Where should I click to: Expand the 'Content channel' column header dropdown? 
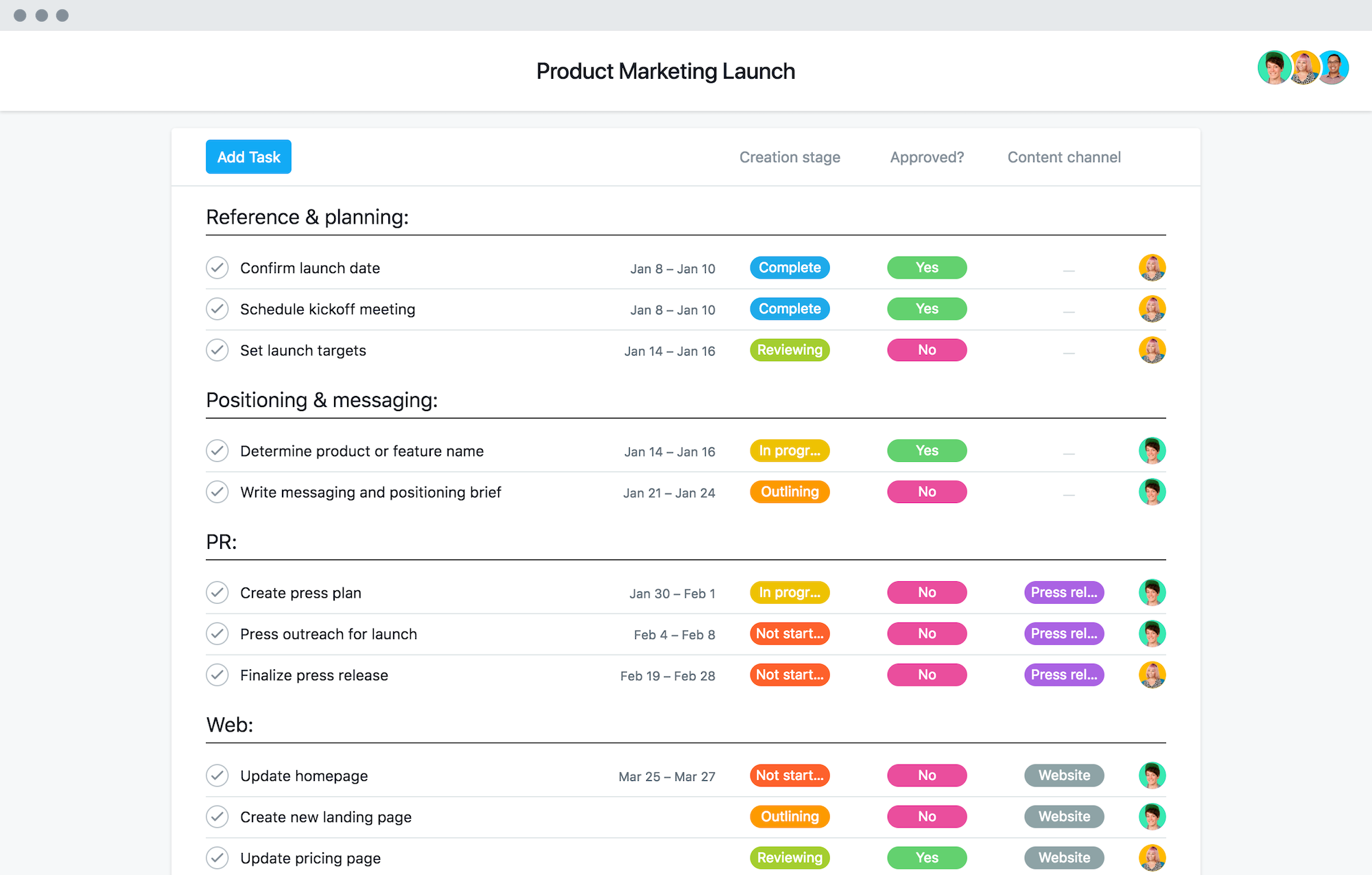point(1063,156)
